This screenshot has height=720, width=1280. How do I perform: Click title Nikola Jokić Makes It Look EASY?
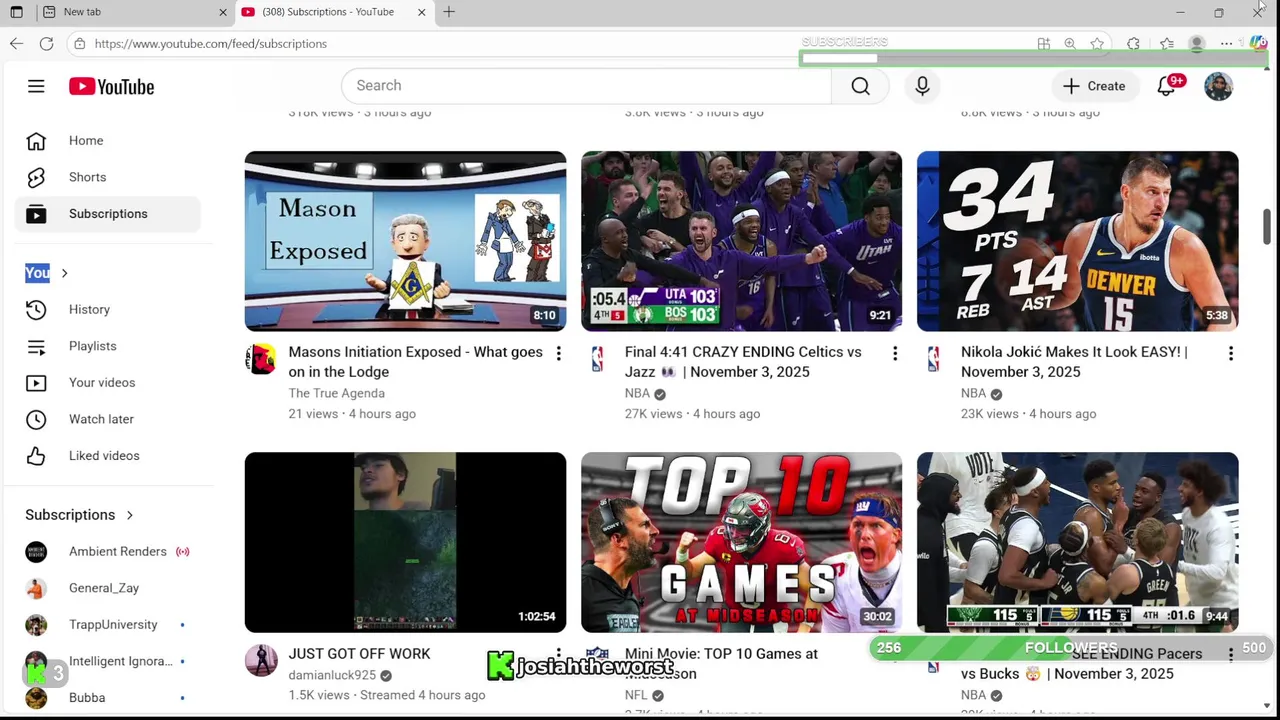point(1074,362)
